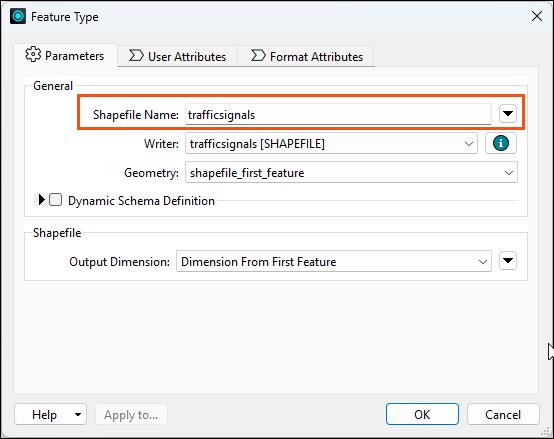554x439 pixels.
Task: Click the writer info icon button
Action: (501, 143)
